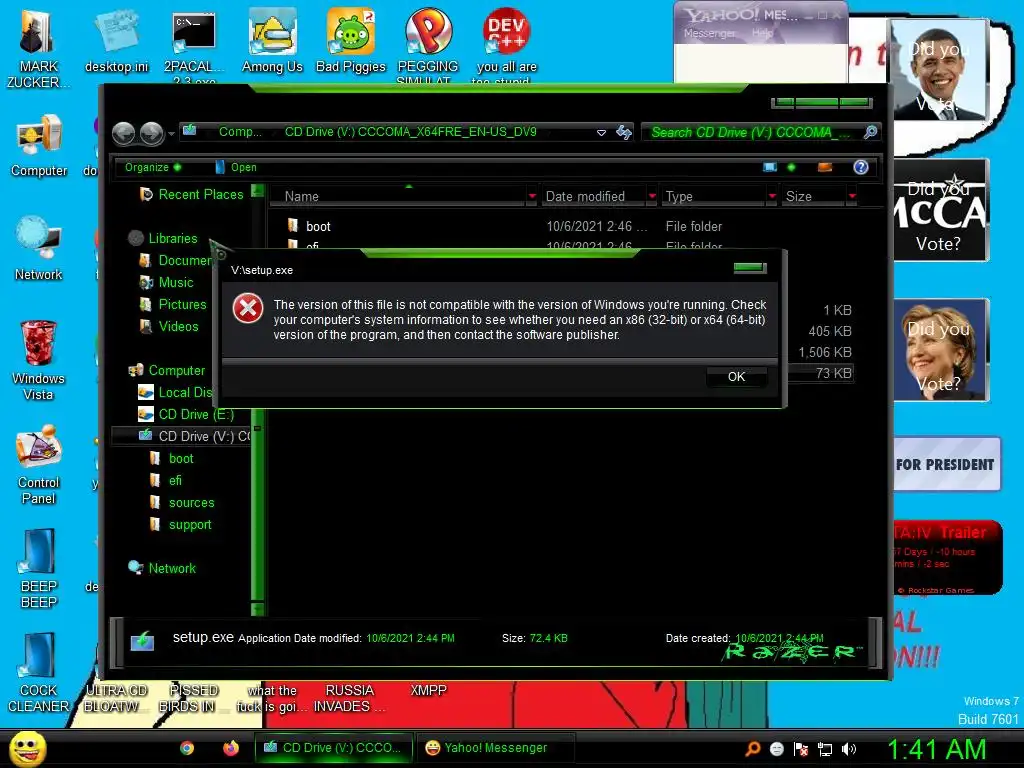Open the 2PACAL command prompt shortcut
The width and height of the screenshot is (1024, 768).
(x=194, y=44)
